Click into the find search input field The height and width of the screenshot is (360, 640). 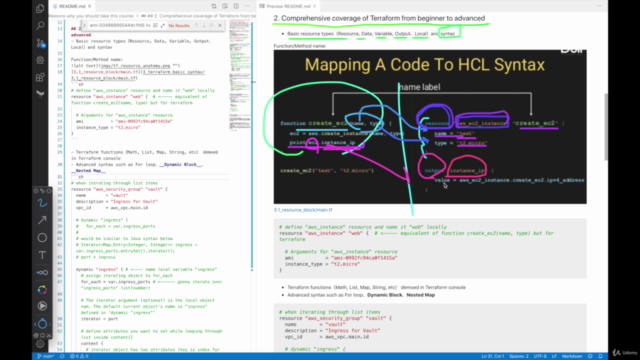(117, 25)
